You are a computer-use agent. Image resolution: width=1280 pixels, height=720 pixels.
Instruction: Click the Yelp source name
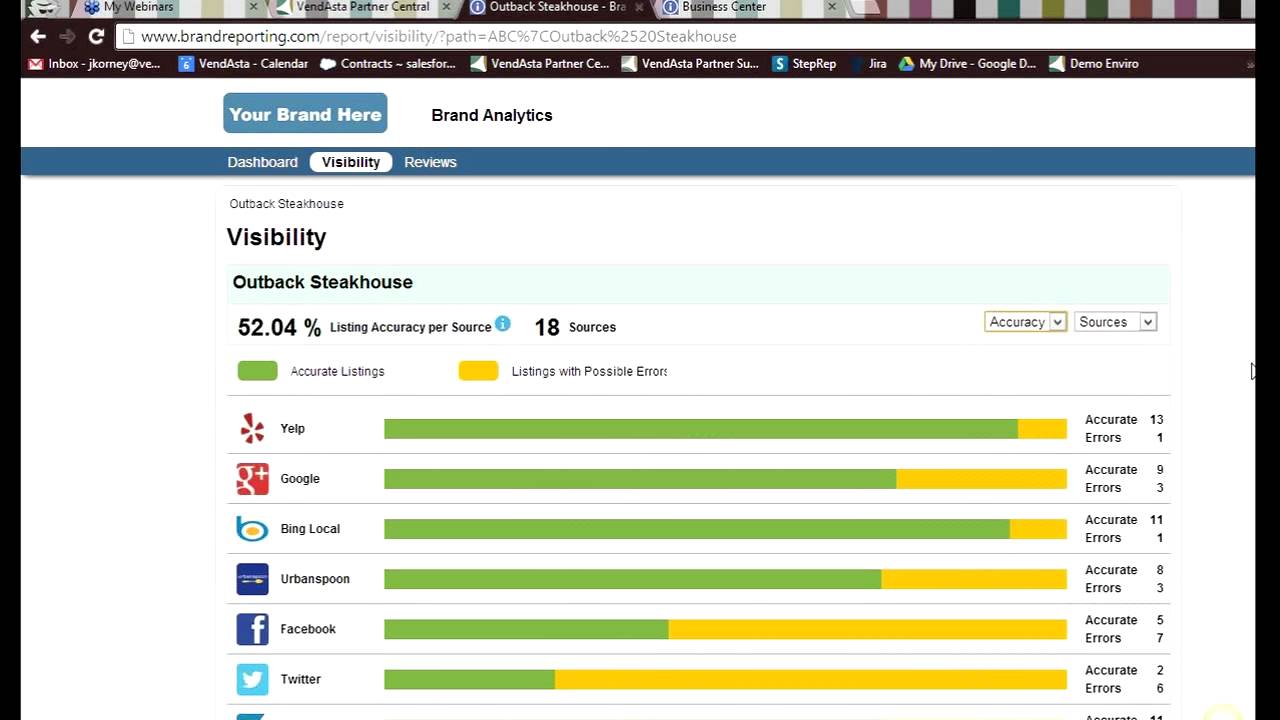point(292,429)
